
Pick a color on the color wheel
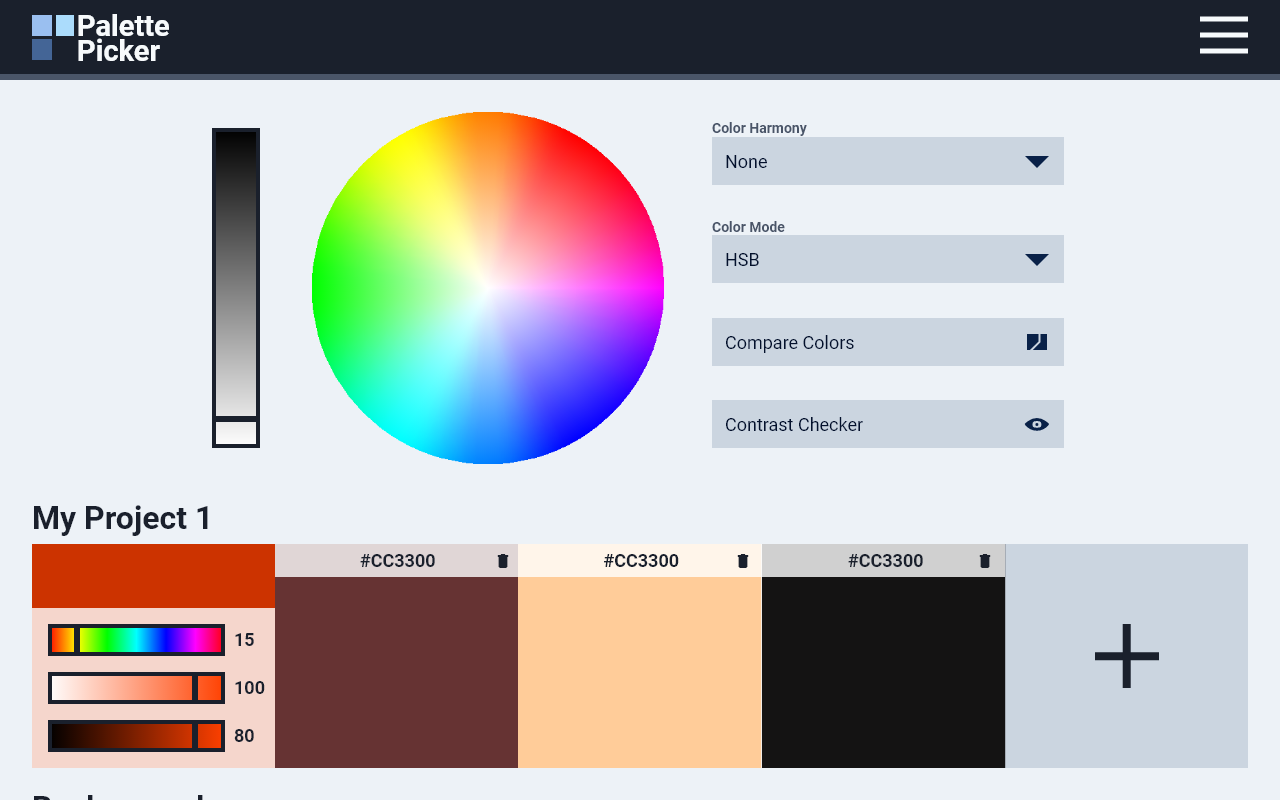[x=488, y=288]
